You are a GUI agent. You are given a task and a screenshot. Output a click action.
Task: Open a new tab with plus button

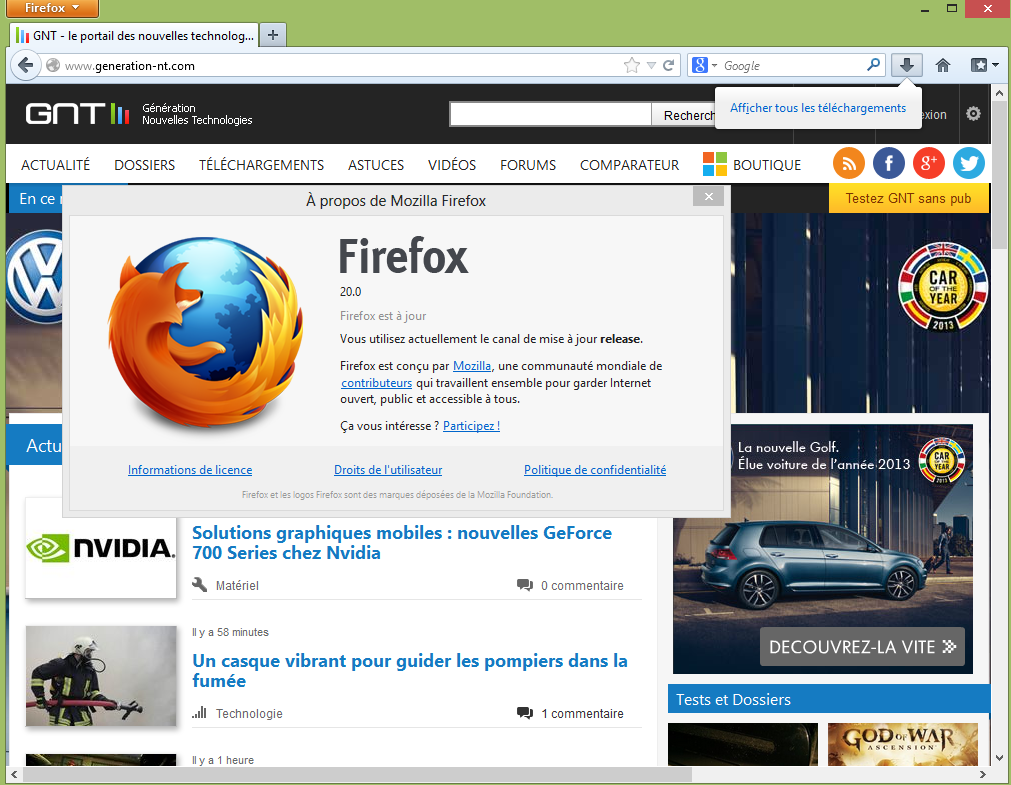pos(272,35)
